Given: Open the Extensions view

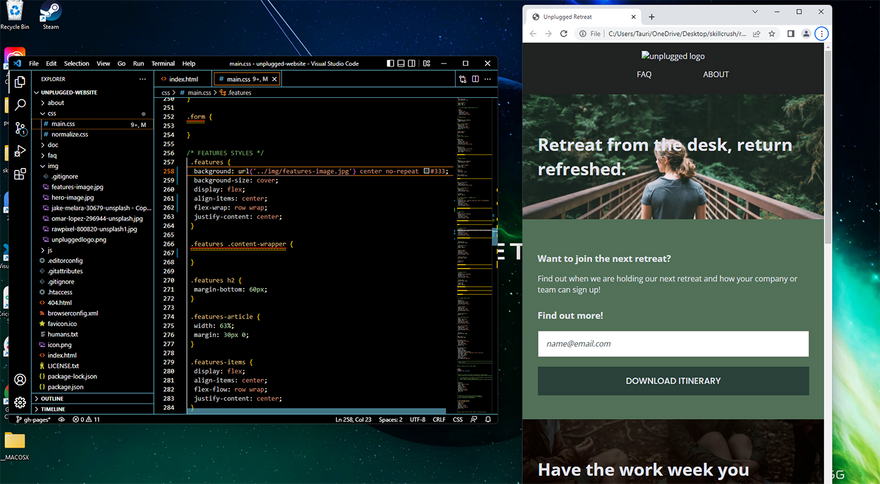Looking at the screenshot, I should point(20,175).
